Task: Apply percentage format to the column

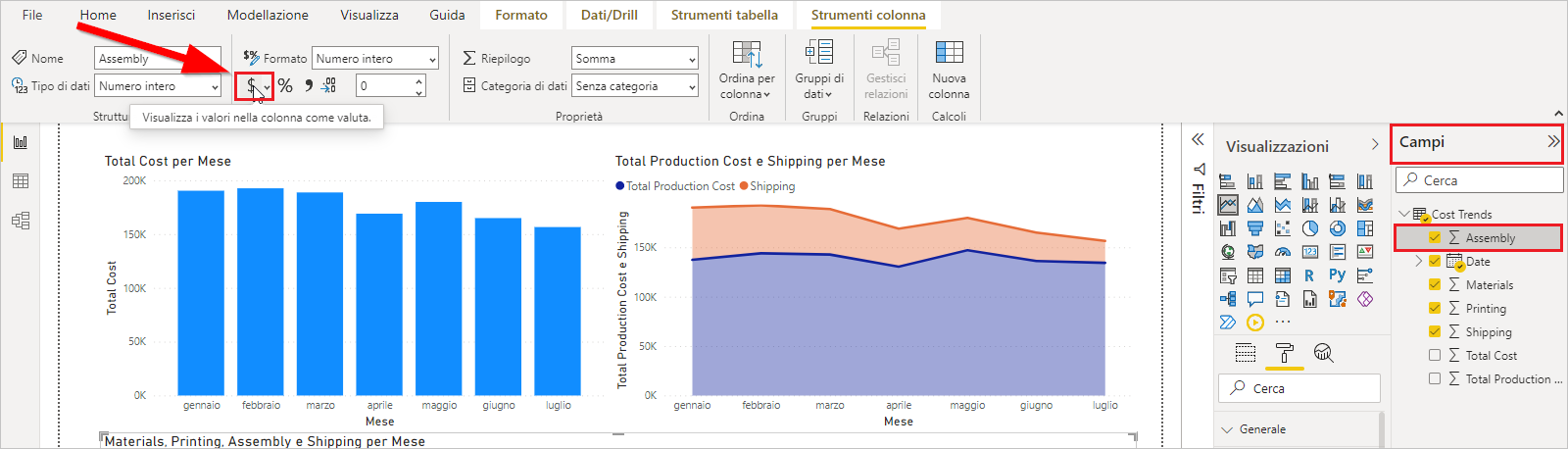Action: tap(285, 86)
